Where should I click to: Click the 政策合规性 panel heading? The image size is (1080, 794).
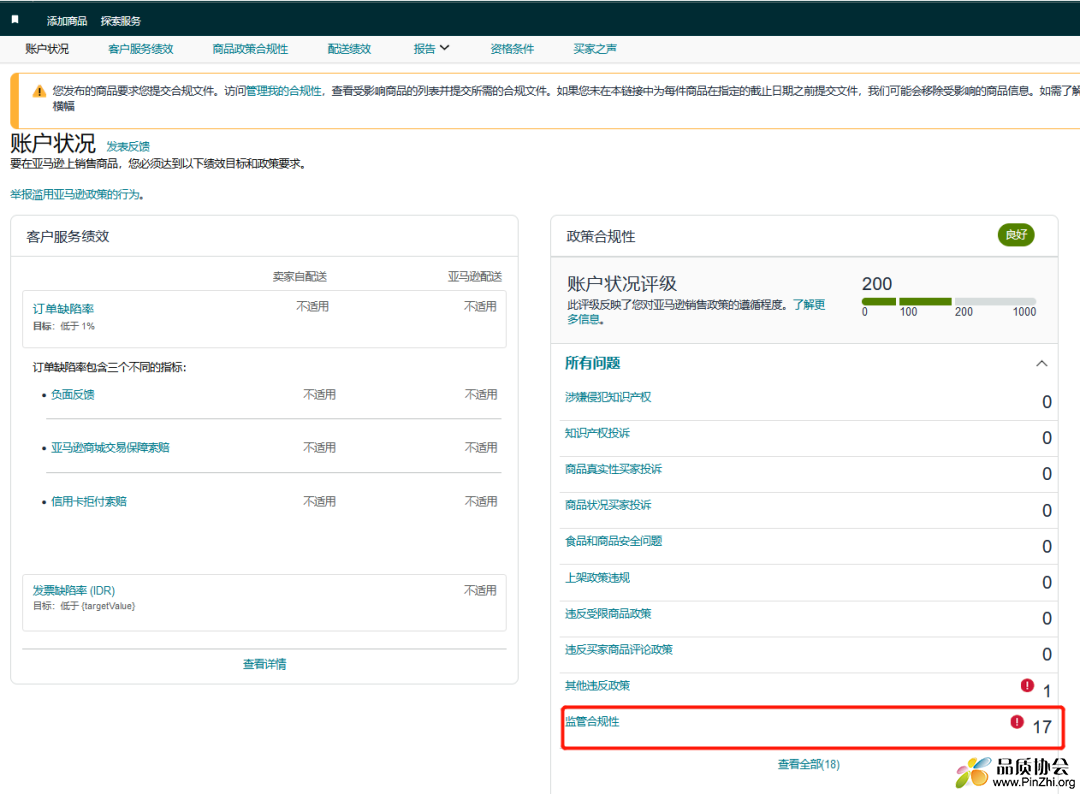[x=601, y=237]
